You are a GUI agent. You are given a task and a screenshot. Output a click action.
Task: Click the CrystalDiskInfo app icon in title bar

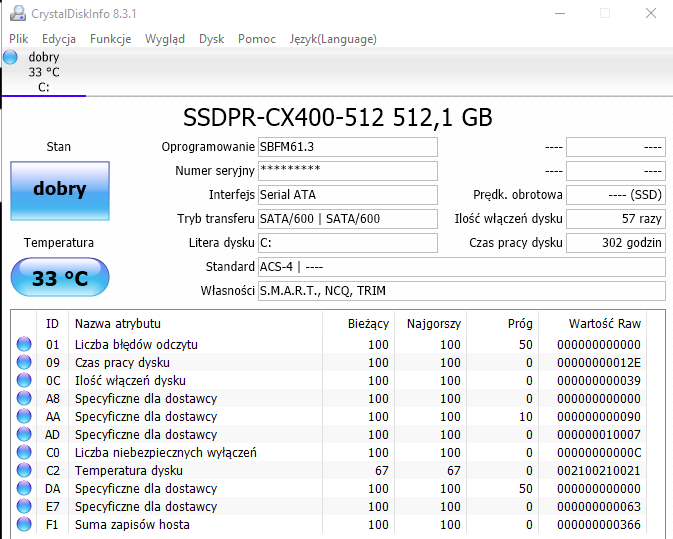tap(18, 13)
